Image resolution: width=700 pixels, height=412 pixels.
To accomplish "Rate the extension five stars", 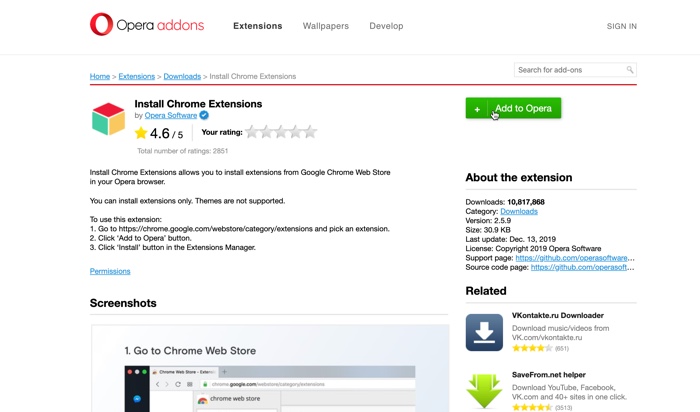I will pos(310,132).
